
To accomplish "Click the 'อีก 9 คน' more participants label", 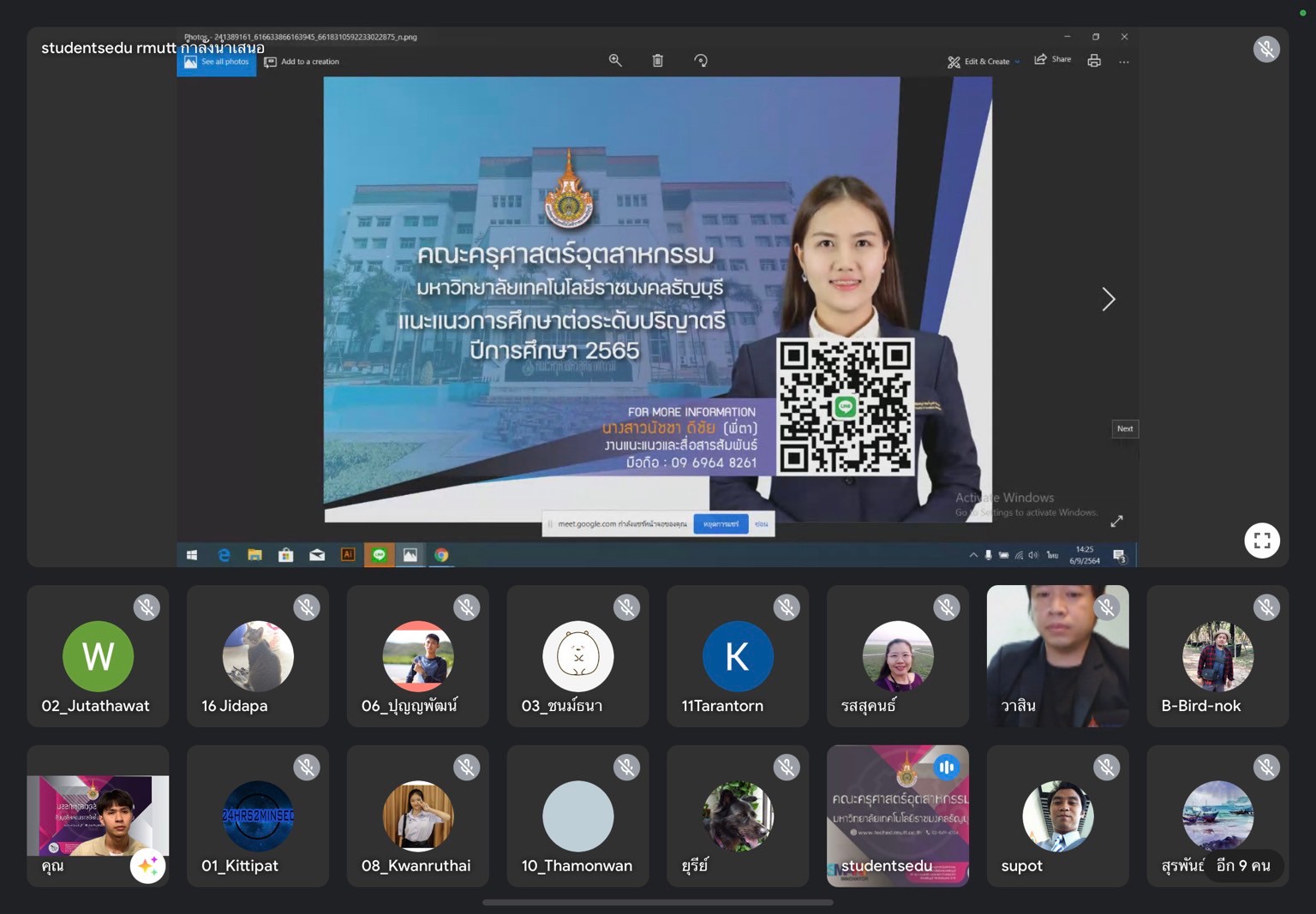I will (1243, 865).
